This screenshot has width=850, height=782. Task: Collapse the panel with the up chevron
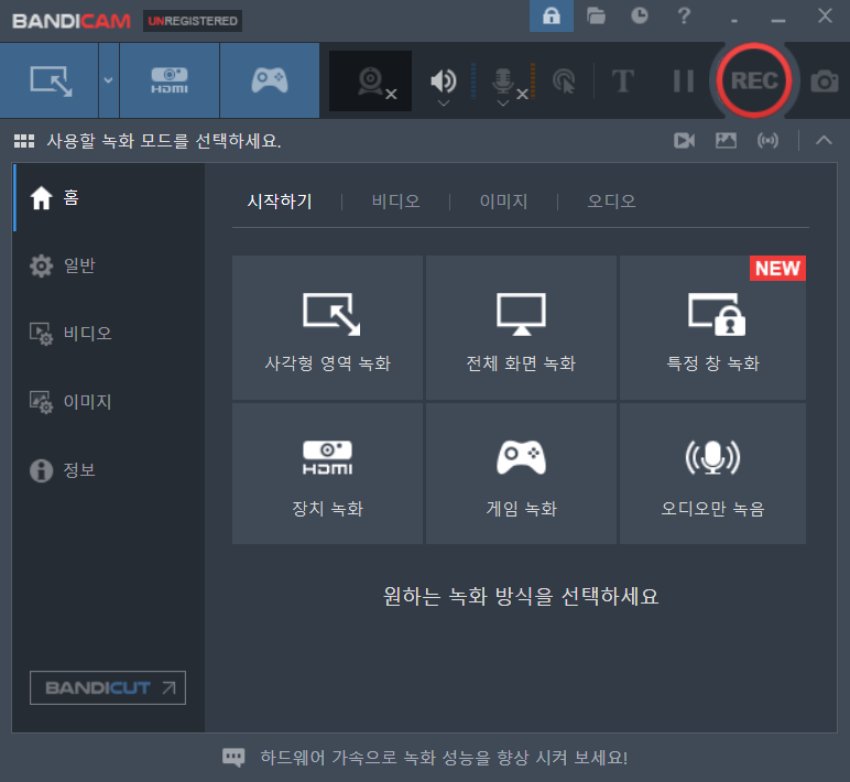coord(823,141)
